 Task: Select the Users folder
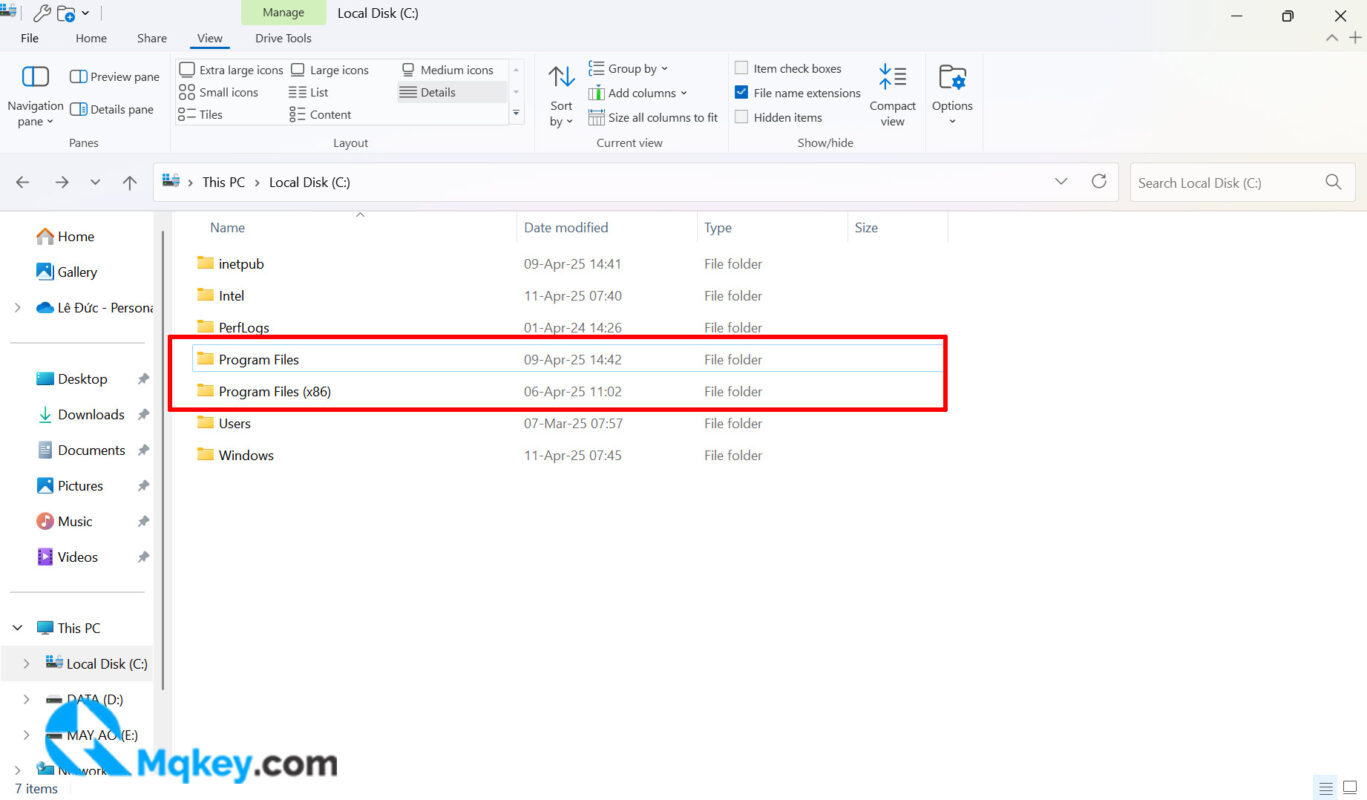pyautogui.click(x=568, y=423)
